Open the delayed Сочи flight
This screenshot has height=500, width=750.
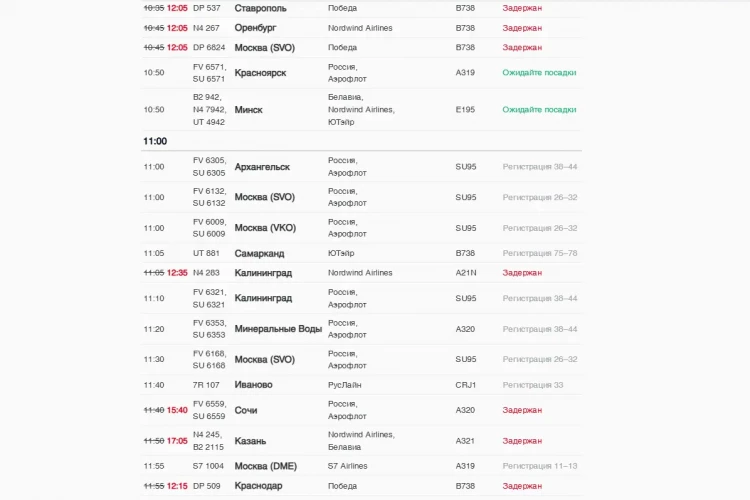(361, 410)
